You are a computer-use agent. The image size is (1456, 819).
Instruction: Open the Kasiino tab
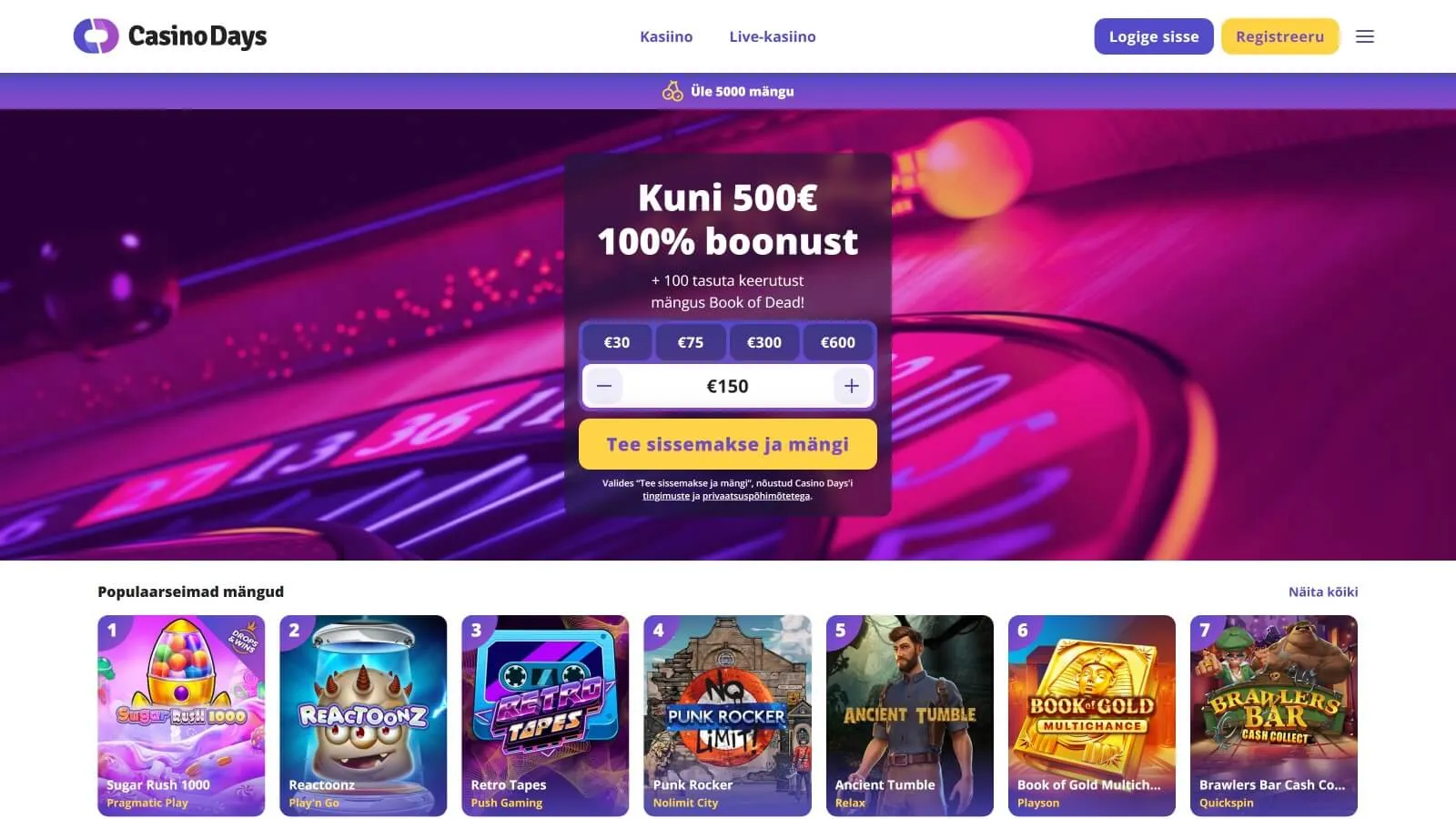tap(666, 36)
